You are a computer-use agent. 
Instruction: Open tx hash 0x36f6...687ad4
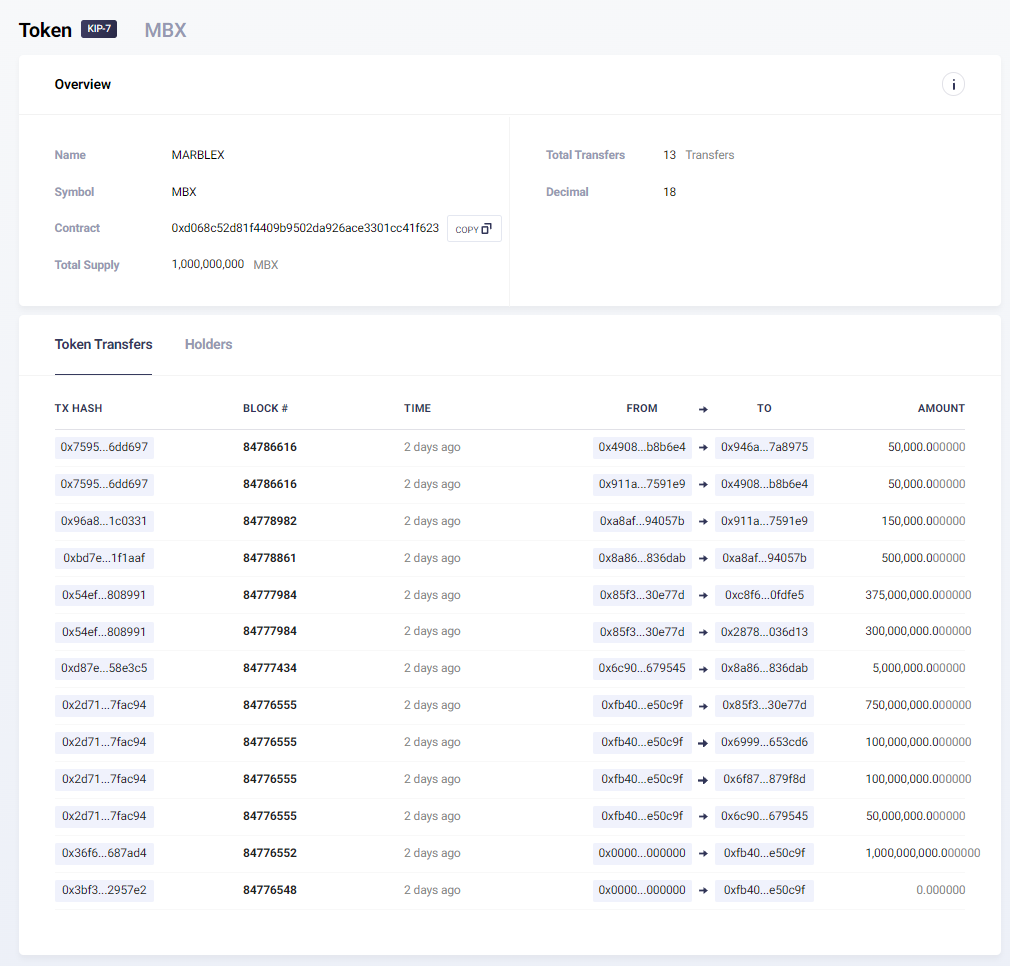104,853
